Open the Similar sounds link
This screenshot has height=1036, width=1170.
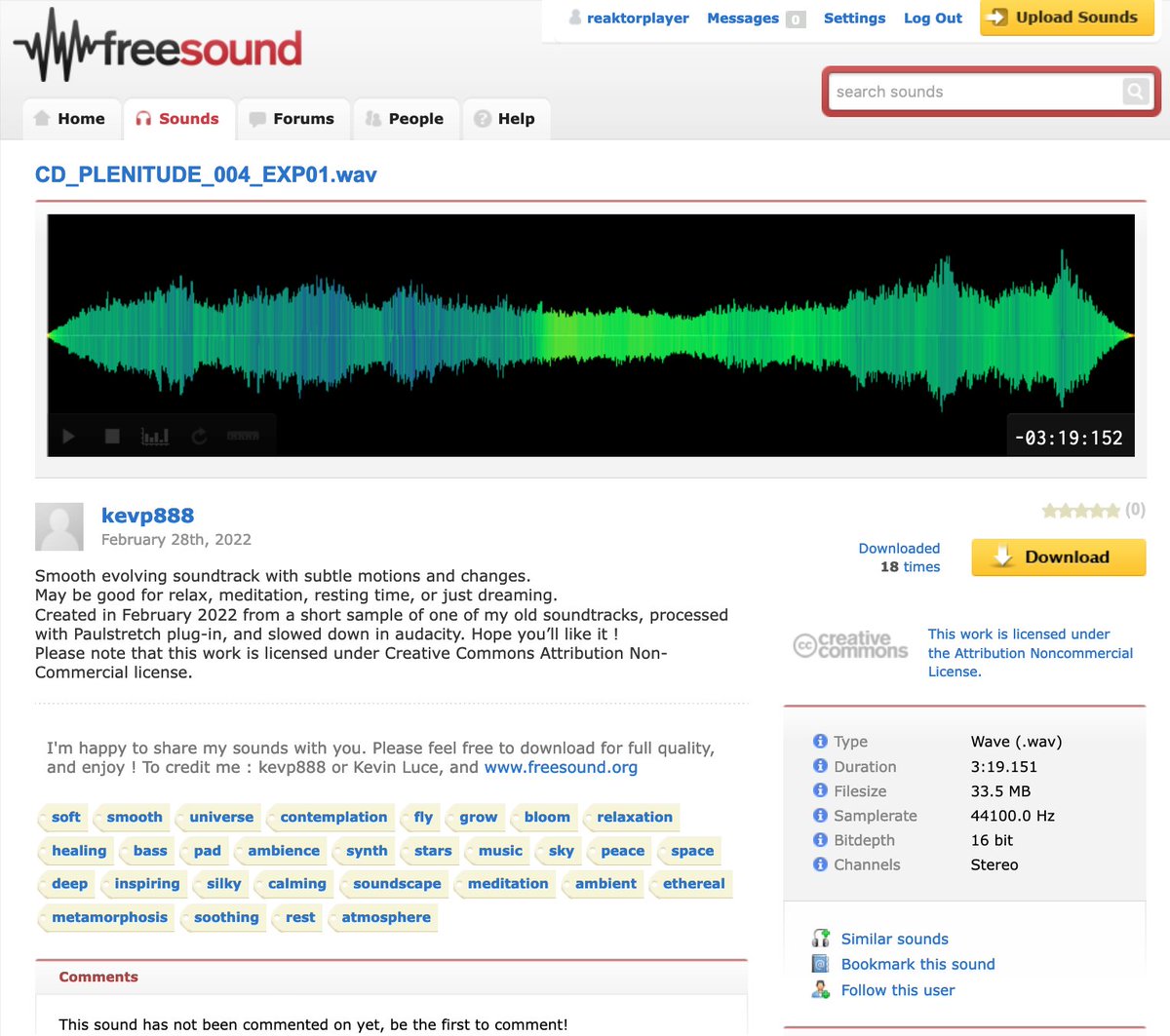[x=895, y=940]
